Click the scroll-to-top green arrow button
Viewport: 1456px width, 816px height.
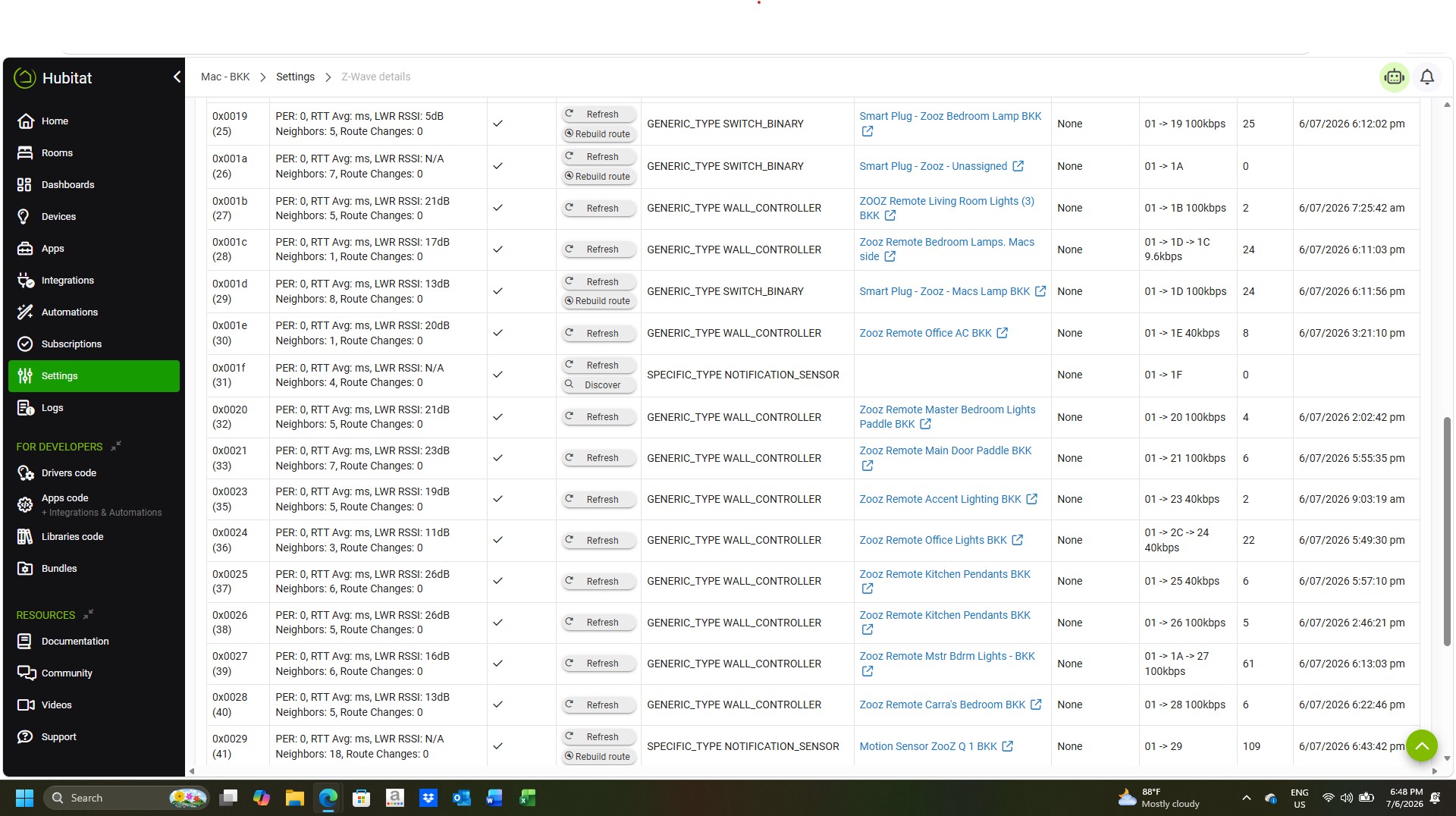[1422, 745]
